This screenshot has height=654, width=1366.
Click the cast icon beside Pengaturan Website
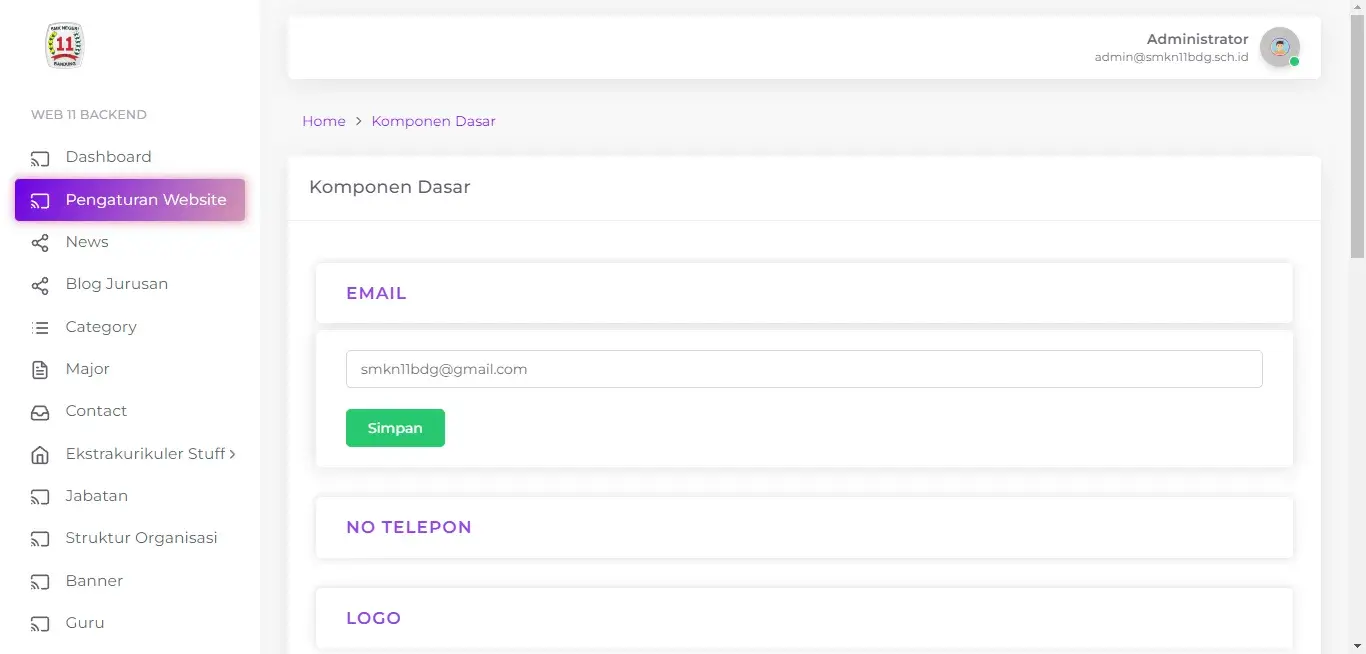pos(40,201)
